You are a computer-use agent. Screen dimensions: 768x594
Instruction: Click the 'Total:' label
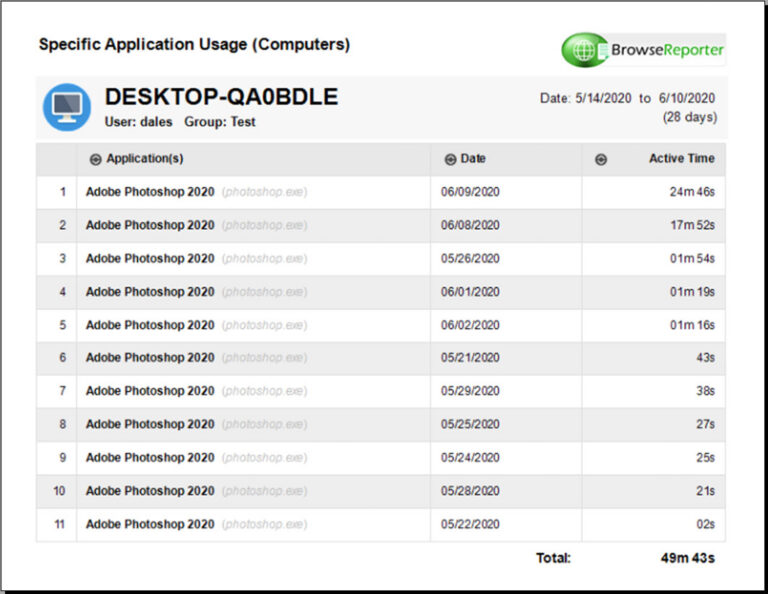[553, 558]
